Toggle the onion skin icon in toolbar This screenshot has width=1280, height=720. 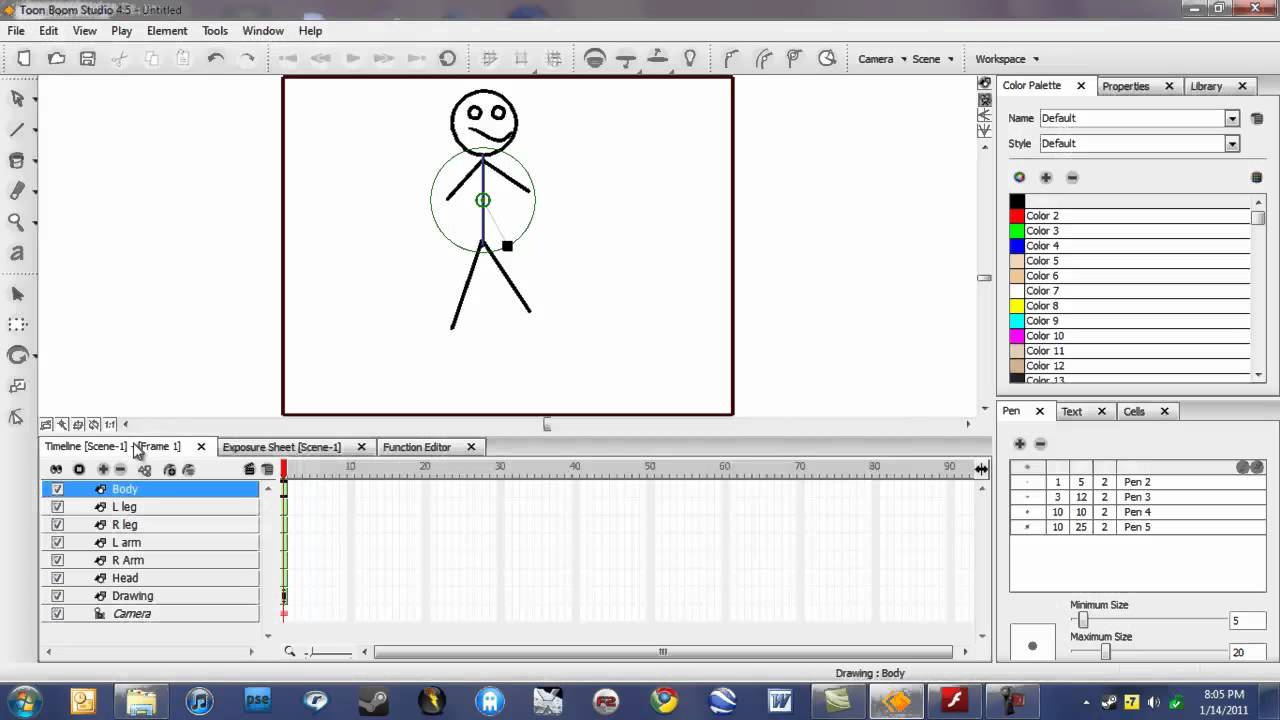coord(595,59)
